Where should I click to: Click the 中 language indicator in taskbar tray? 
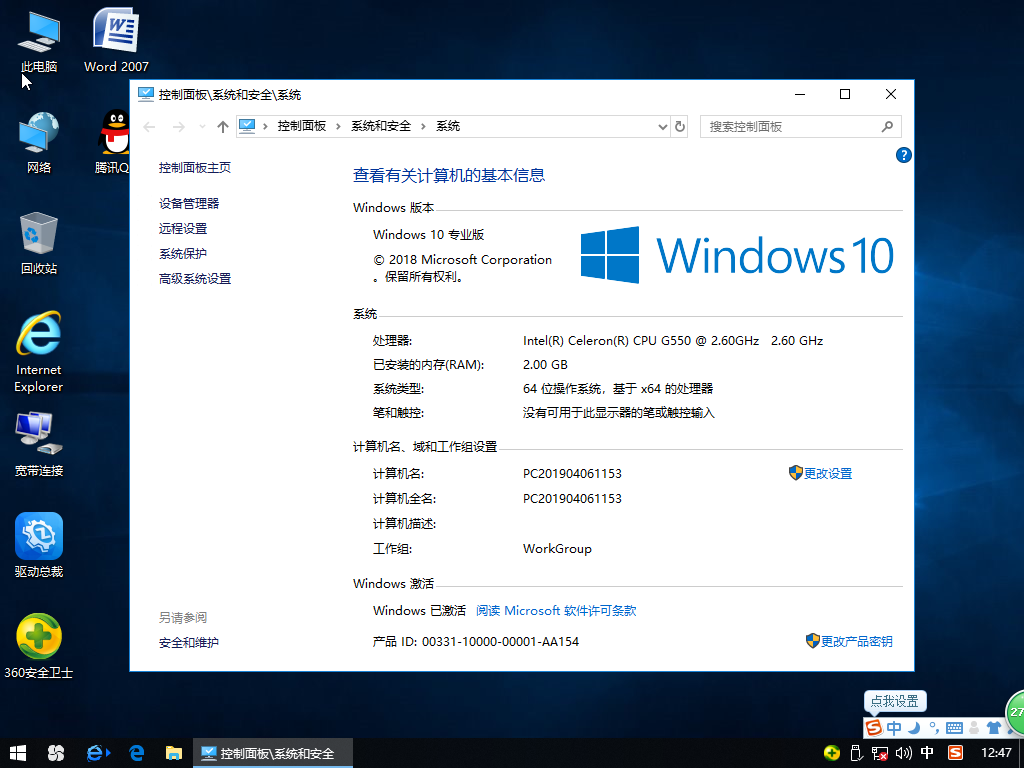(x=927, y=753)
